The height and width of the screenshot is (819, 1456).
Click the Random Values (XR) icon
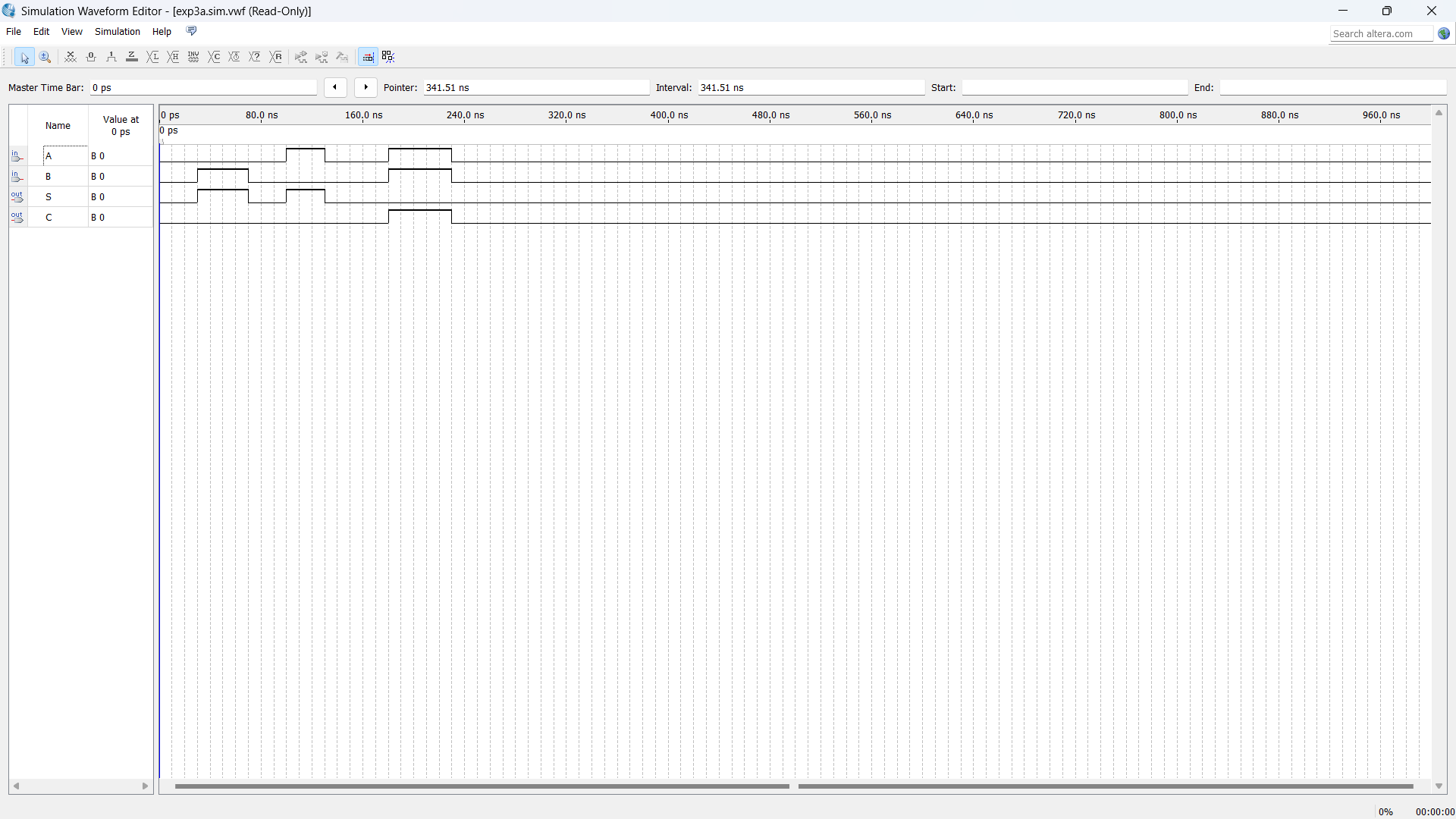276,57
